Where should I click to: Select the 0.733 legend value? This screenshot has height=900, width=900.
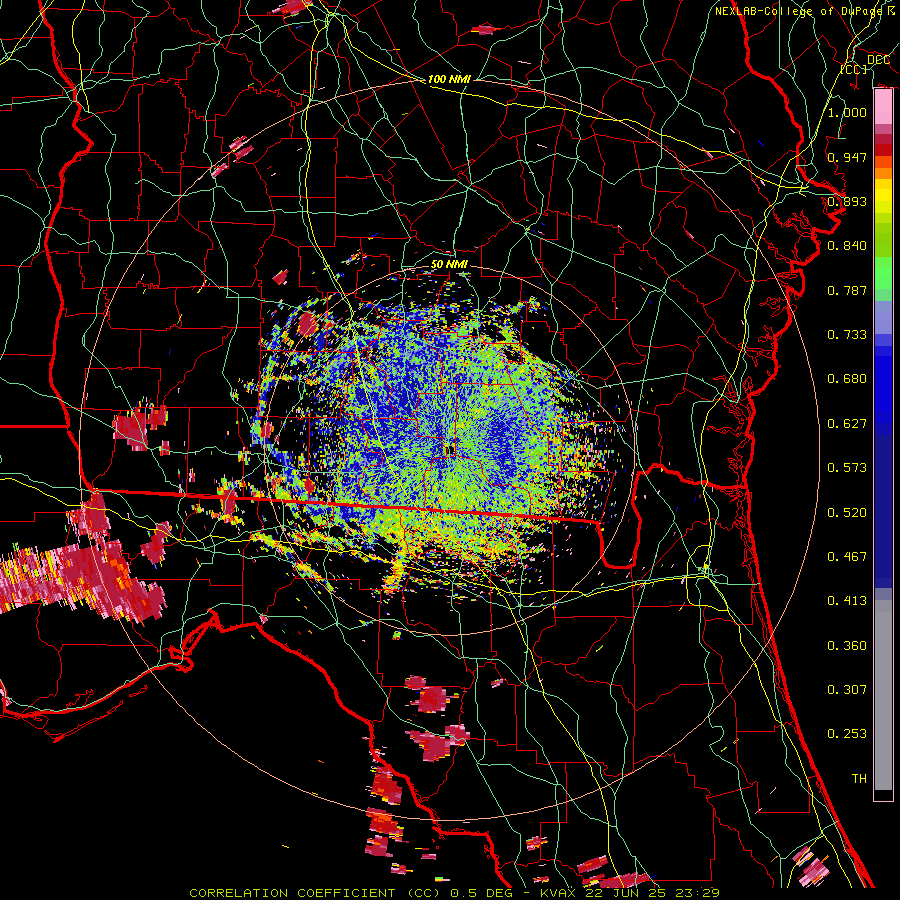(847, 335)
